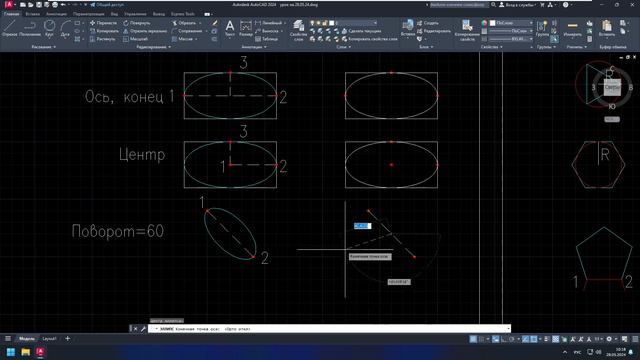Open the Layout1 tab
Image resolution: width=640 pixels, height=360 pixels.
49,339
